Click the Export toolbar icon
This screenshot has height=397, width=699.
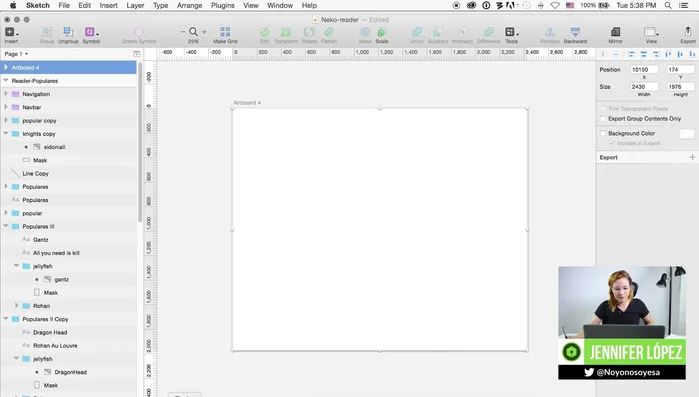(x=687, y=32)
